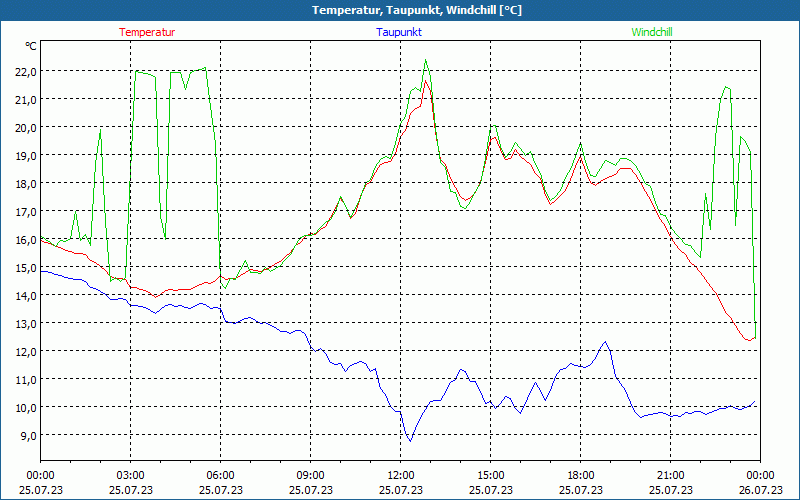Select the 21,0 y-axis label
This screenshot has height=500, width=800.
coord(24,100)
